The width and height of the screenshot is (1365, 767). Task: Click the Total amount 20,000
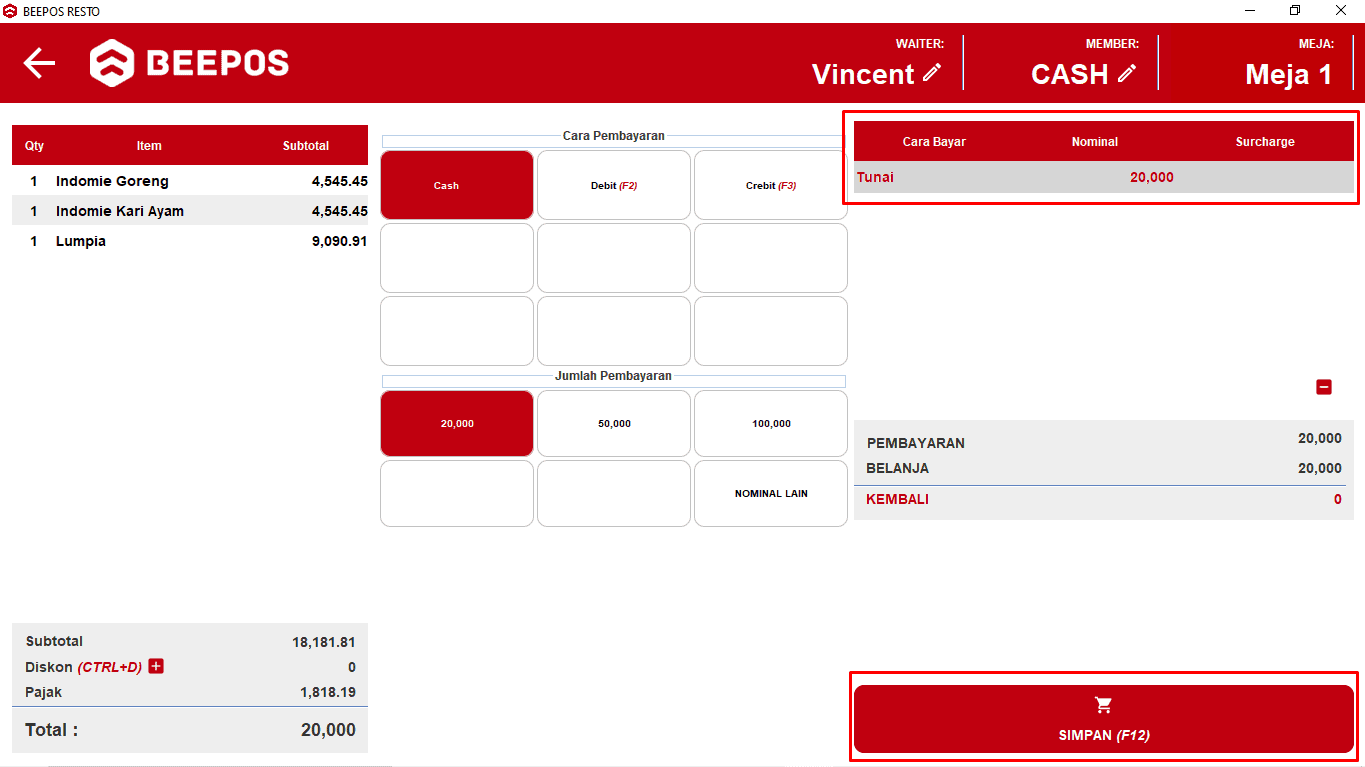click(328, 730)
